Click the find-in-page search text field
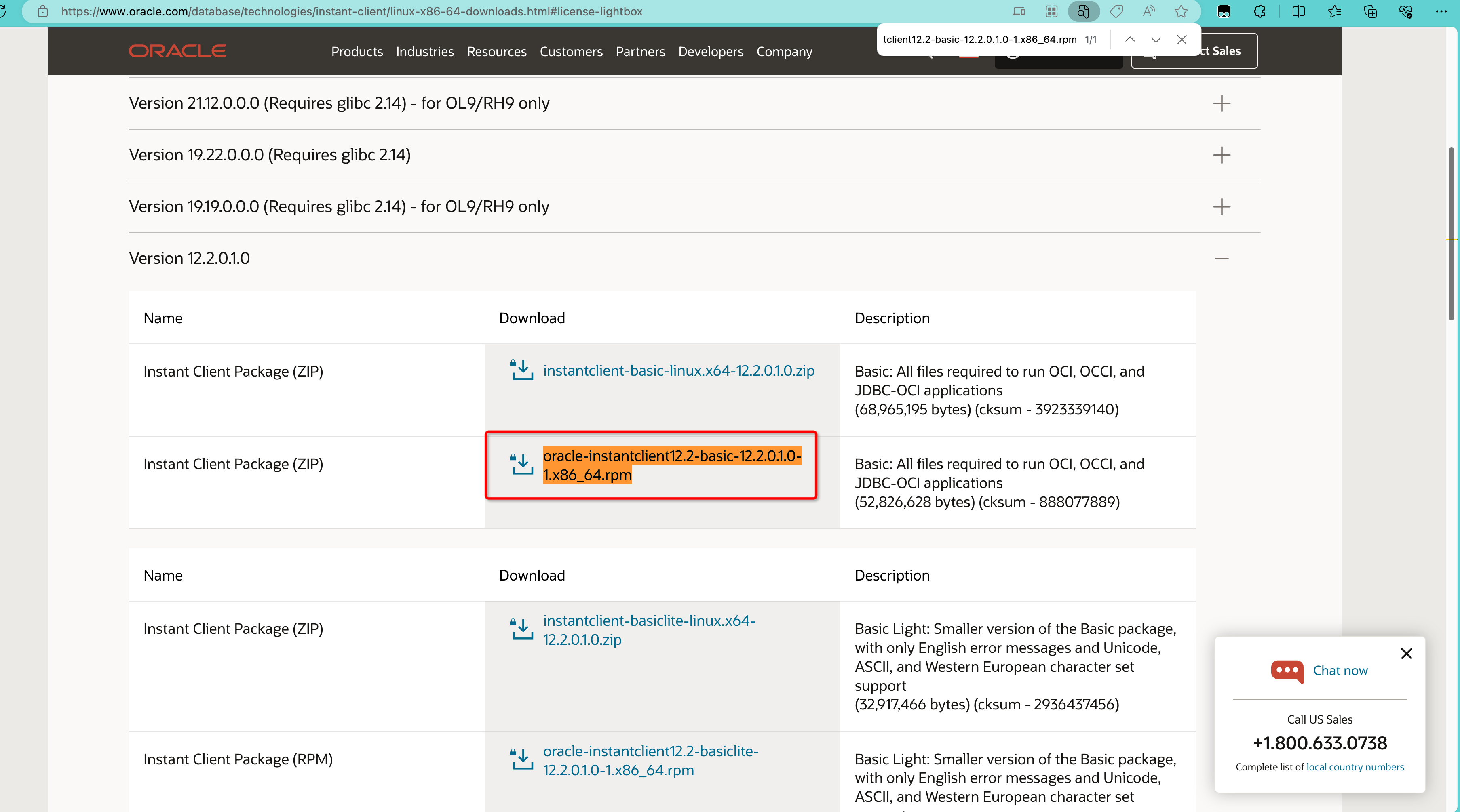The image size is (1460, 812). pos(979,40)
